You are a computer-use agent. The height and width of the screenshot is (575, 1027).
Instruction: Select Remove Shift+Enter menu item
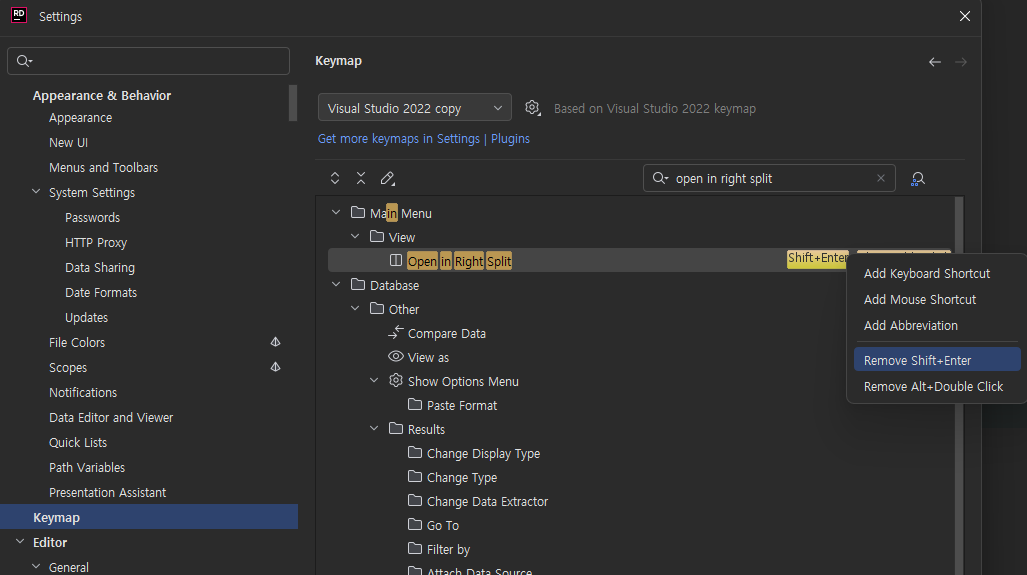[x=937, y=360]
